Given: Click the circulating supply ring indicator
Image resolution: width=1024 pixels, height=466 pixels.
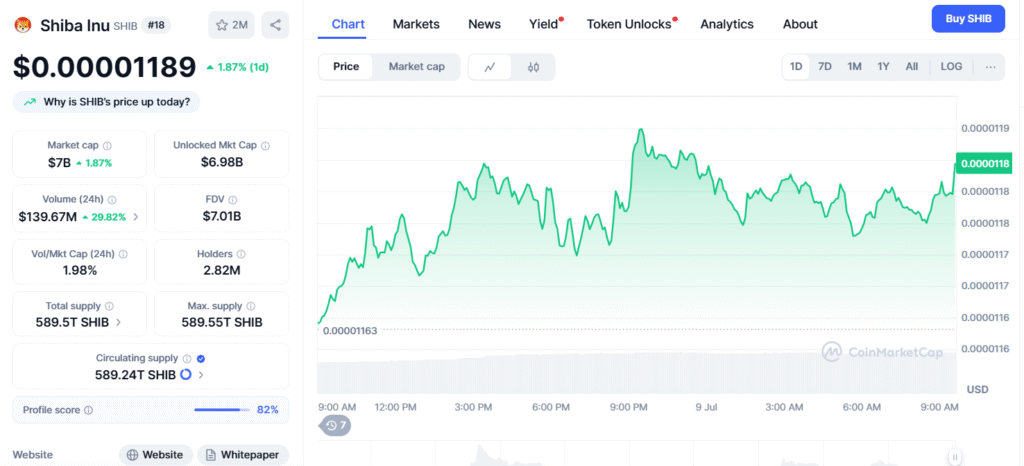Looking at the screenshot, I should (x=185, y=375).
